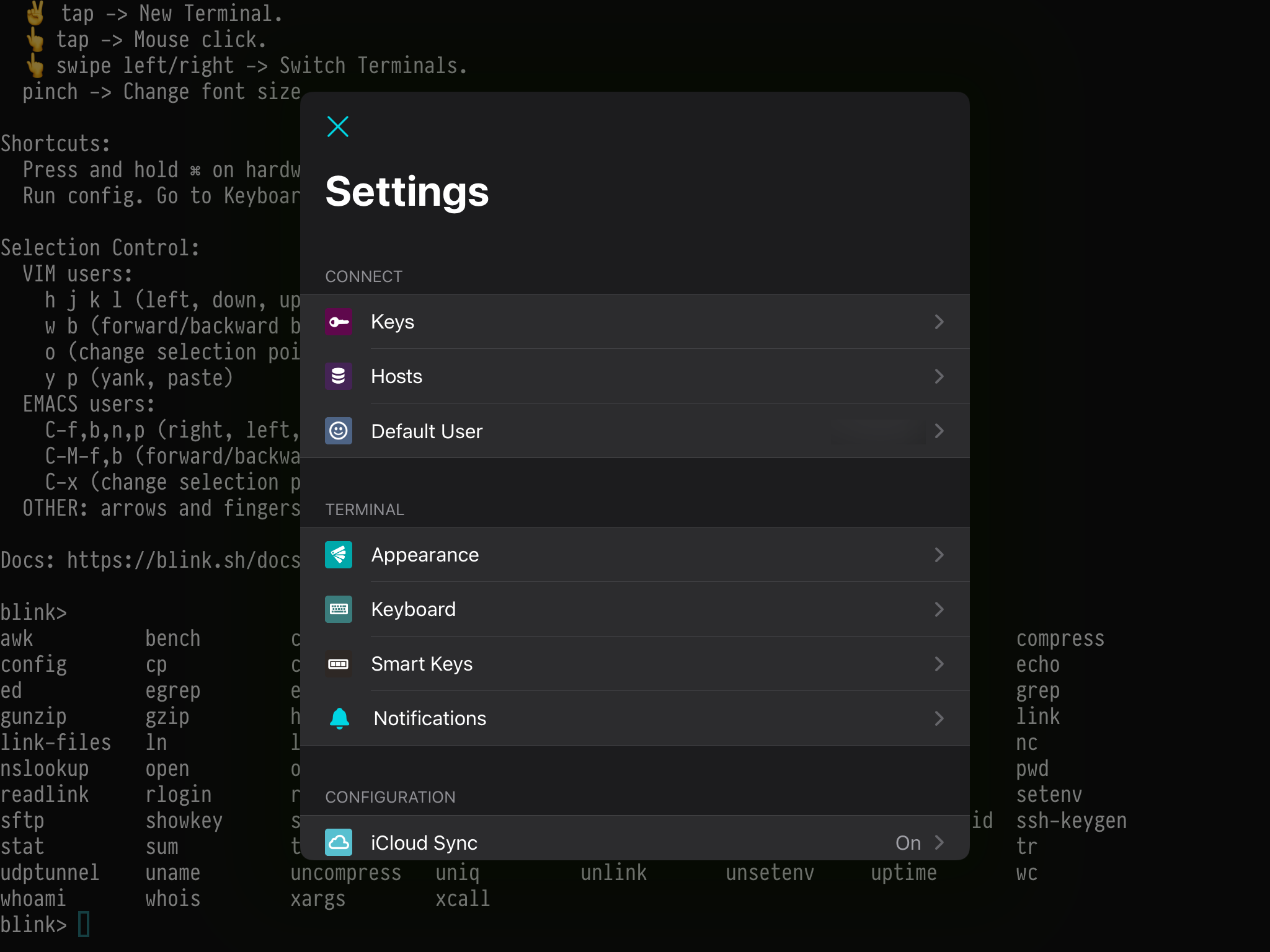This screenshot has height=952, width=1270.
Task: Click the Notifications row chevron
Action: tap(939, 718)
